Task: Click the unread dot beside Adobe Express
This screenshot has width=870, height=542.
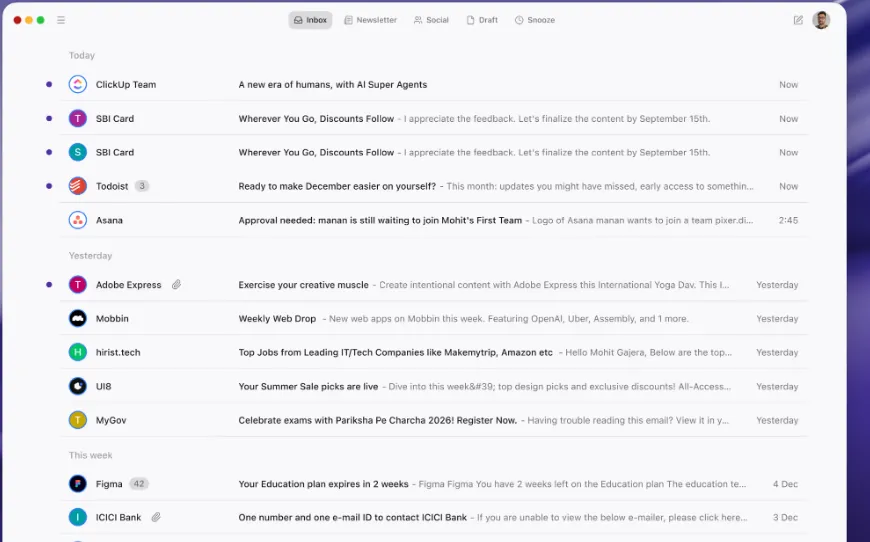Action: tap(49, 285)
